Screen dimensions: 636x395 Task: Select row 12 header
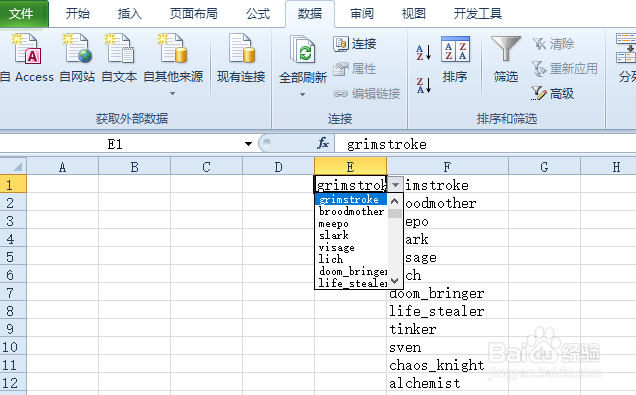click(13, 382)
